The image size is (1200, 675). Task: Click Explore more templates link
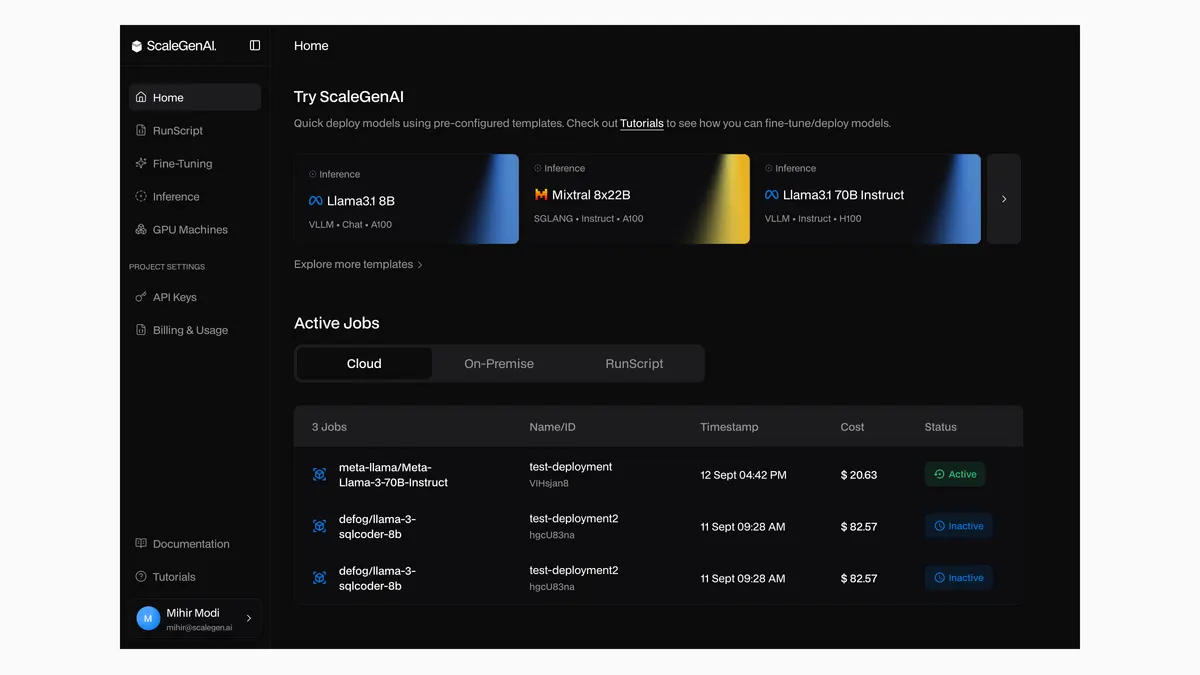tap(358, 265)
